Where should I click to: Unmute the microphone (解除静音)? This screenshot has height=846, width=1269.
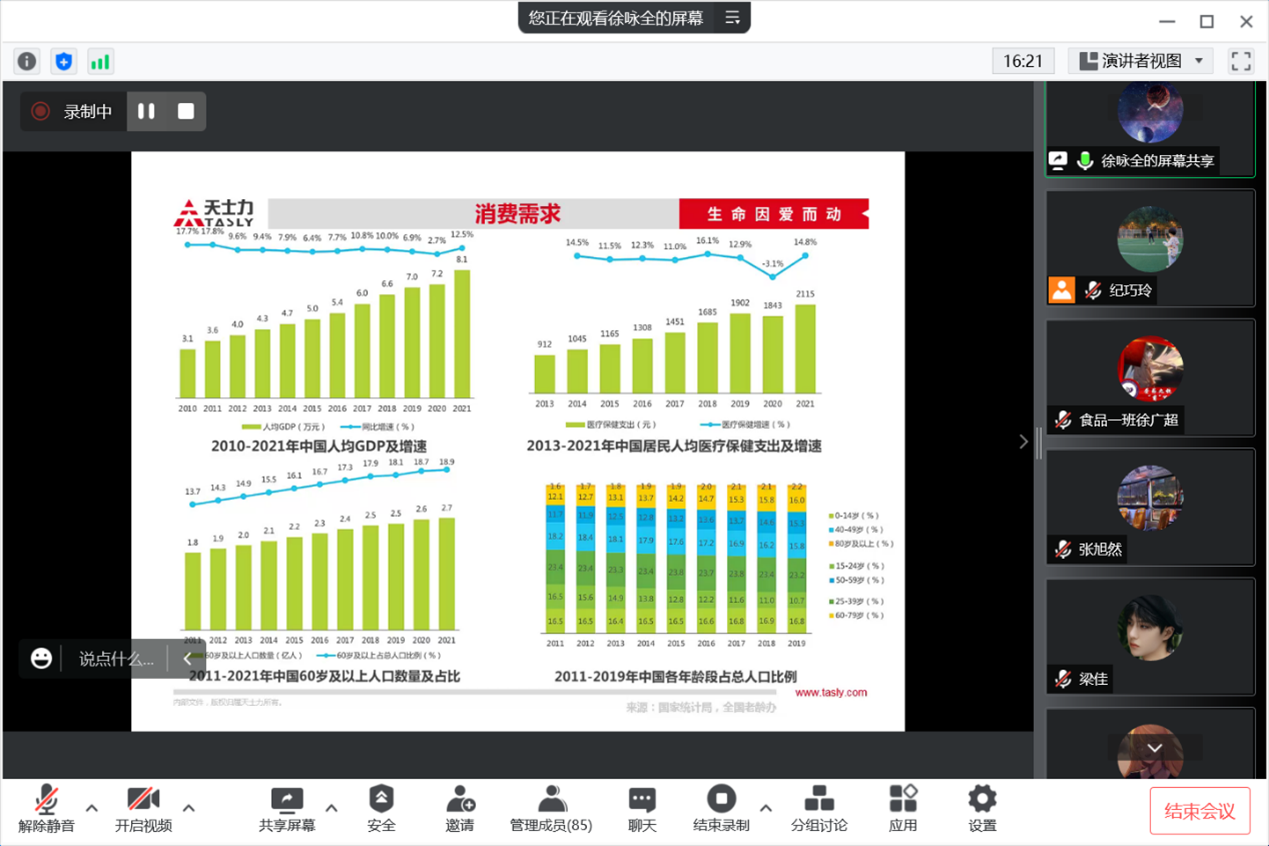[x=46, y=809]
